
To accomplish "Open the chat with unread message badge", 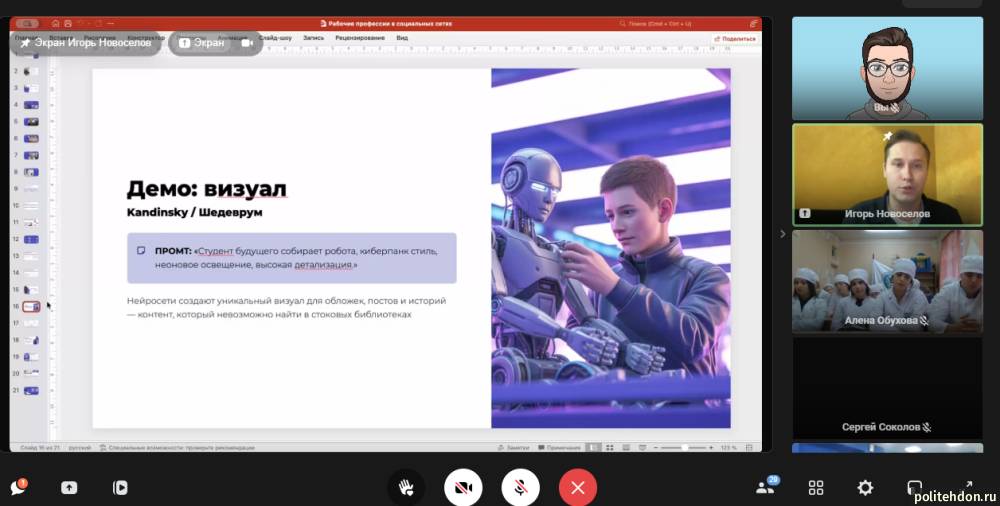I will coord(18,488).
